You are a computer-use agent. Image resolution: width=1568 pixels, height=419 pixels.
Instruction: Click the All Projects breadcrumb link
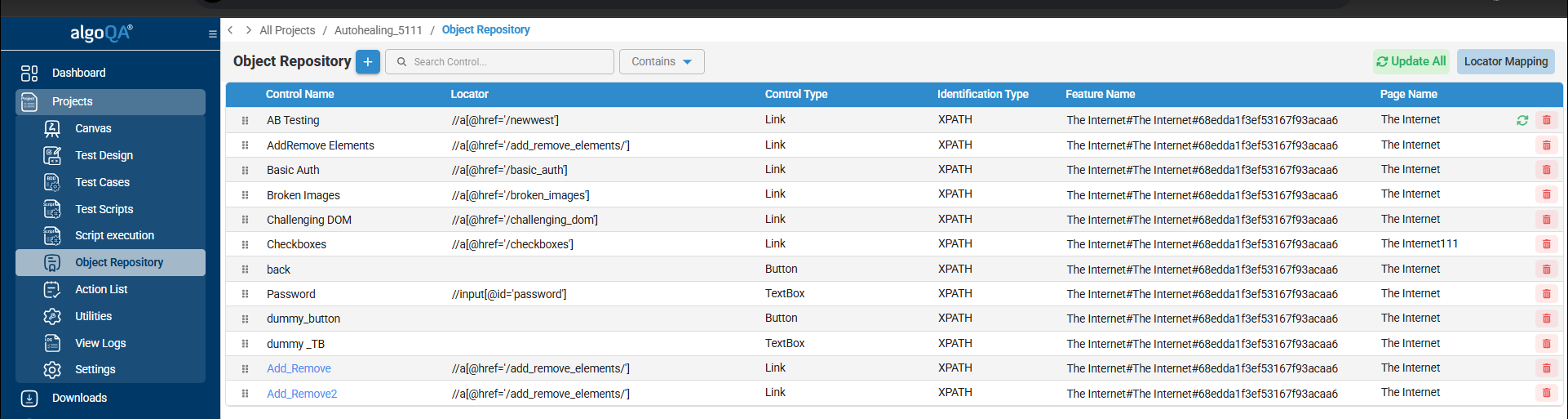pos(287,30)
